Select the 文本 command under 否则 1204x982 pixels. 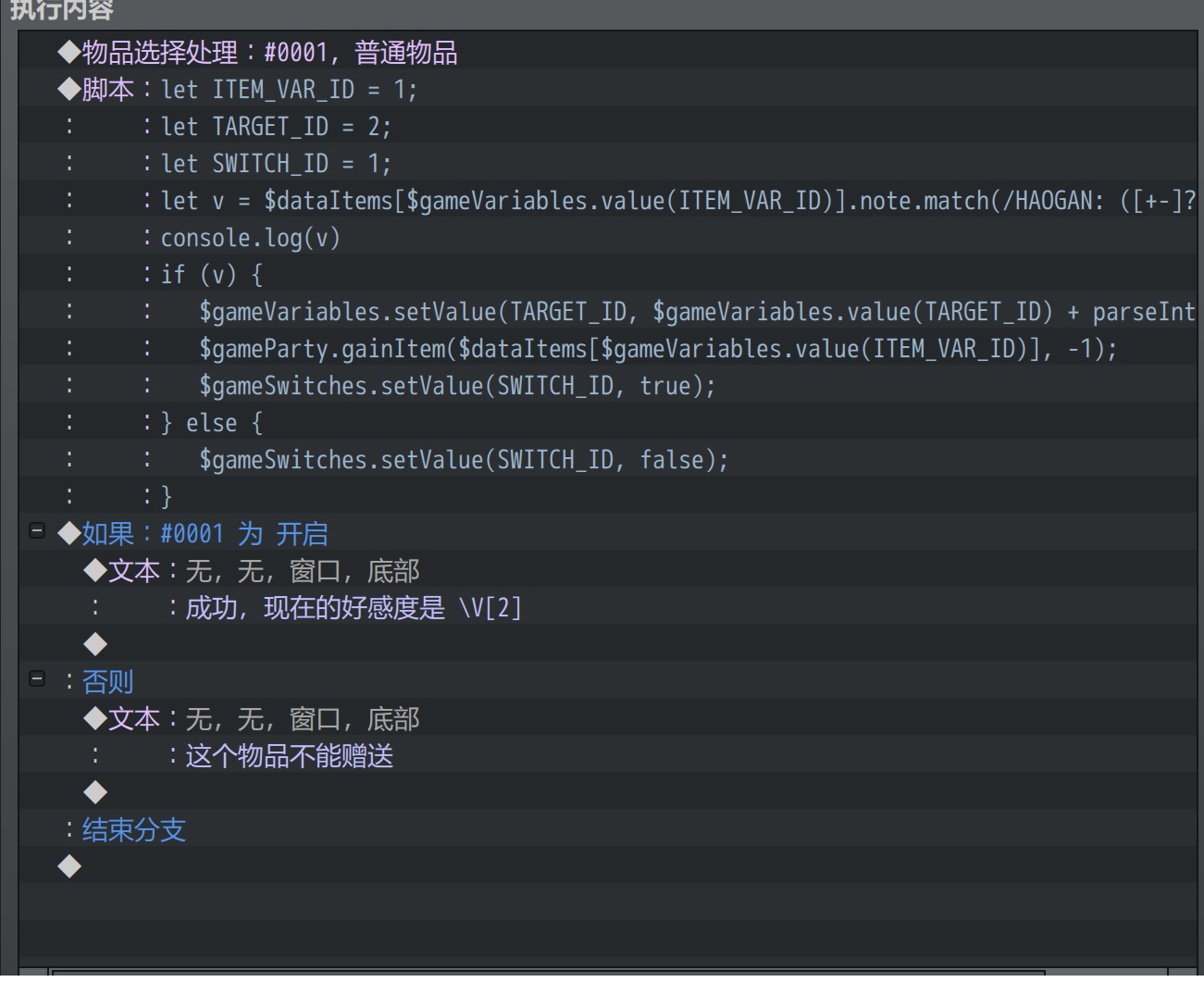[x=608, y=717]
